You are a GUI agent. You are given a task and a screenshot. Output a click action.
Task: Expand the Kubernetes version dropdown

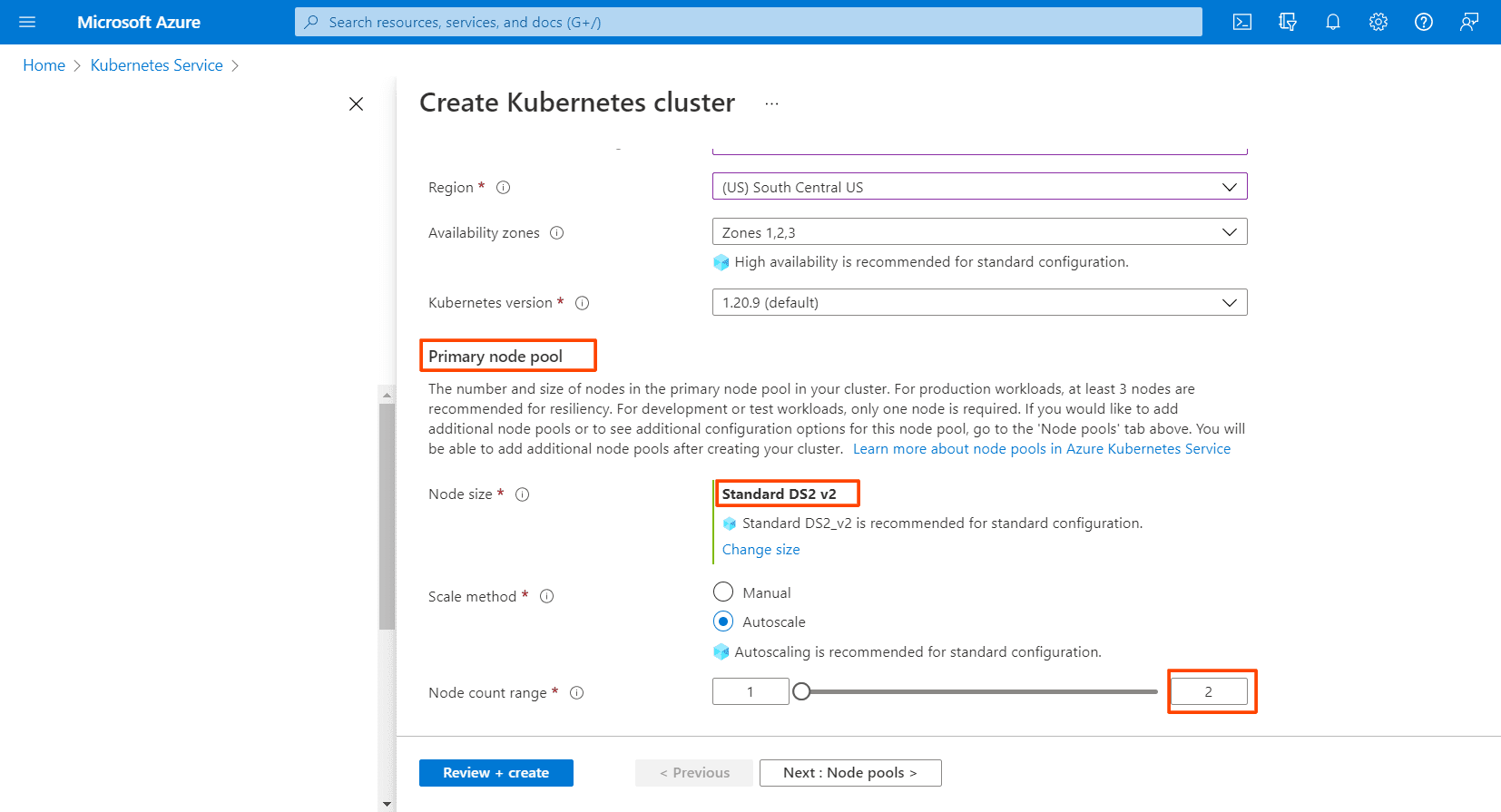tap(979, 302)
